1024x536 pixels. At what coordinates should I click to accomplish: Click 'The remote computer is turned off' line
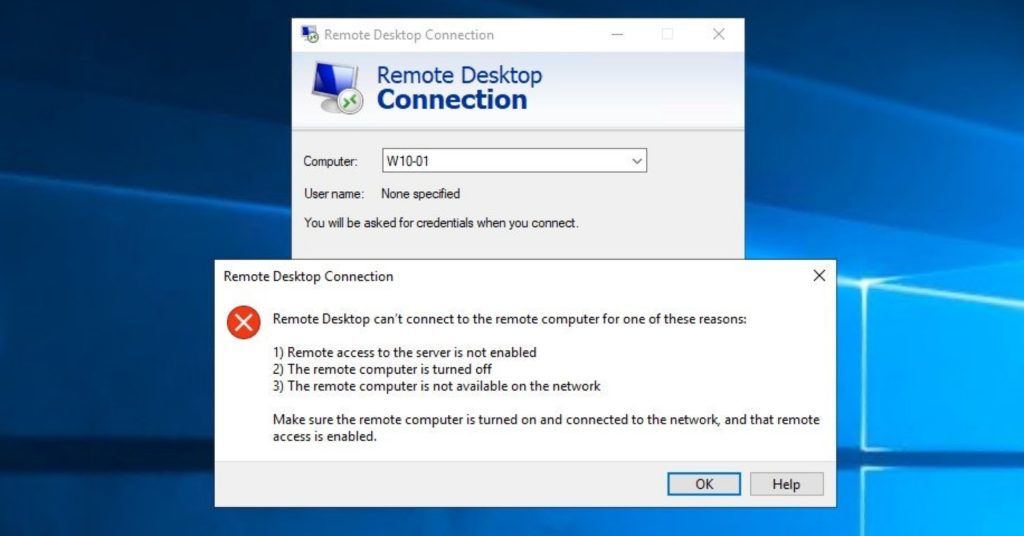(x=382, y=370)
